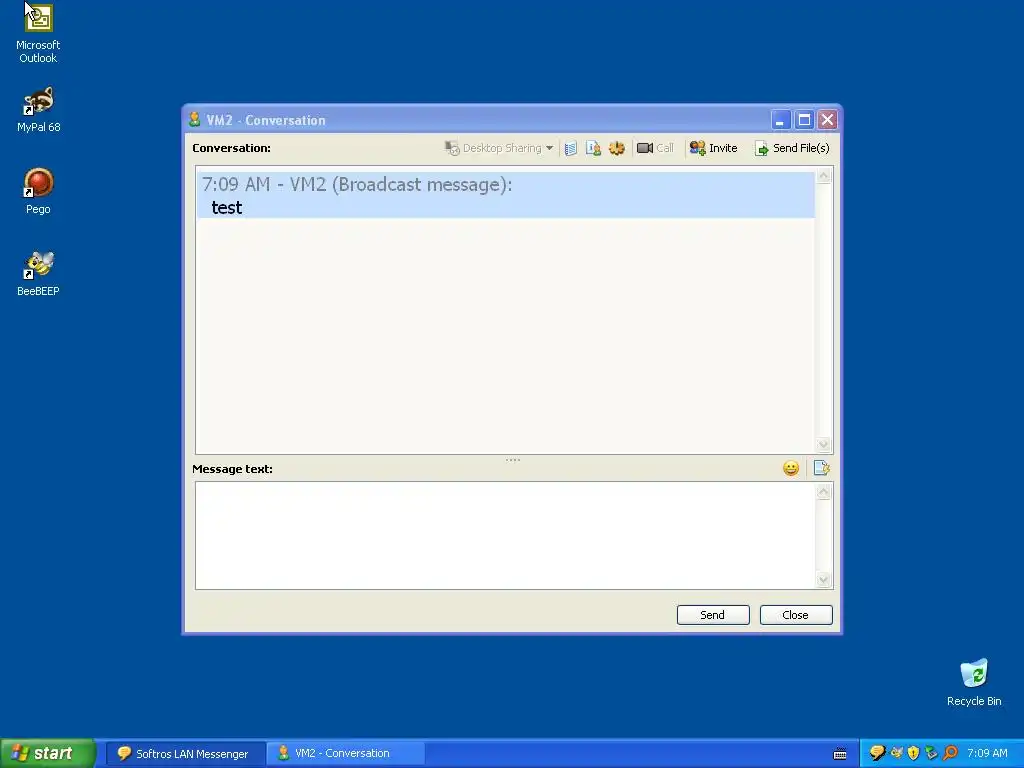1024x768 pixels.
Task: Select the Recycle Bin icon
Action: click(974, 683)
